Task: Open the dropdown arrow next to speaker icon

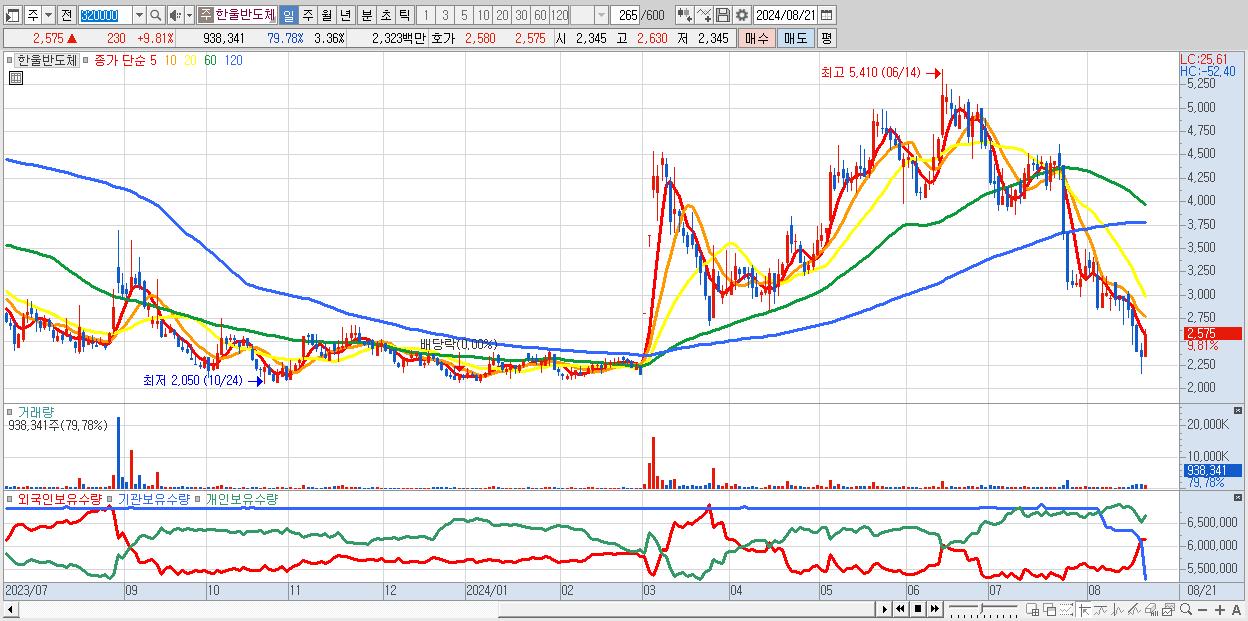Action: pyautogui.click(x=189, y=15)
